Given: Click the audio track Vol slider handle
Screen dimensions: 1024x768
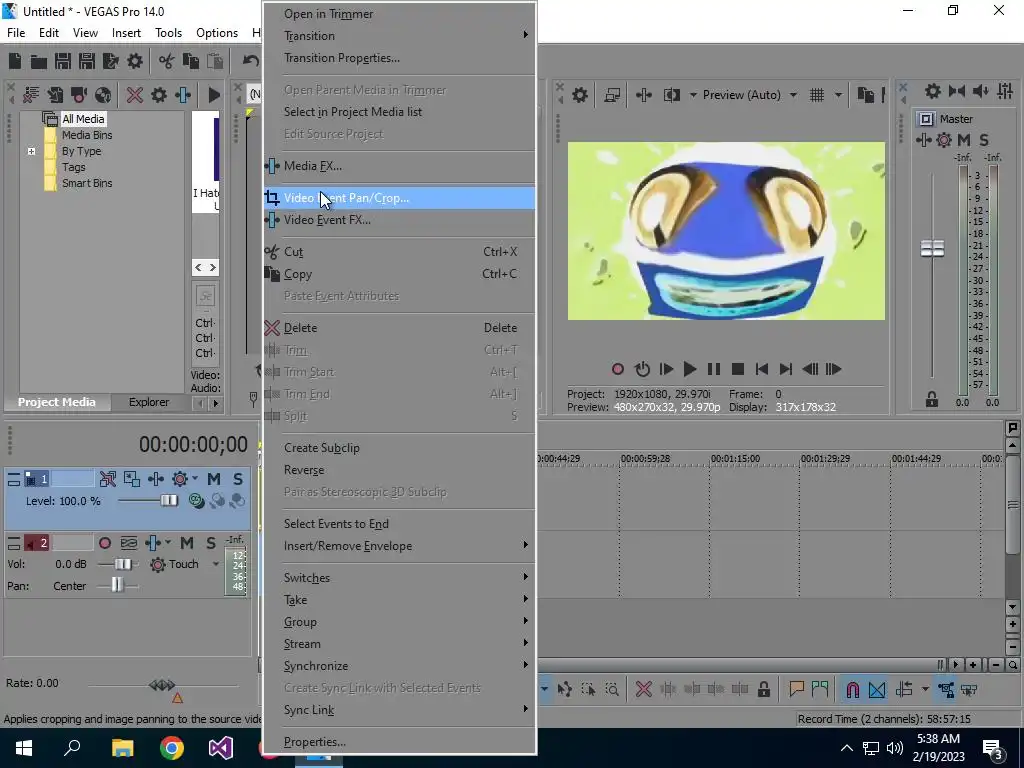Looking at the screenshot, I should tap(123, 564).
